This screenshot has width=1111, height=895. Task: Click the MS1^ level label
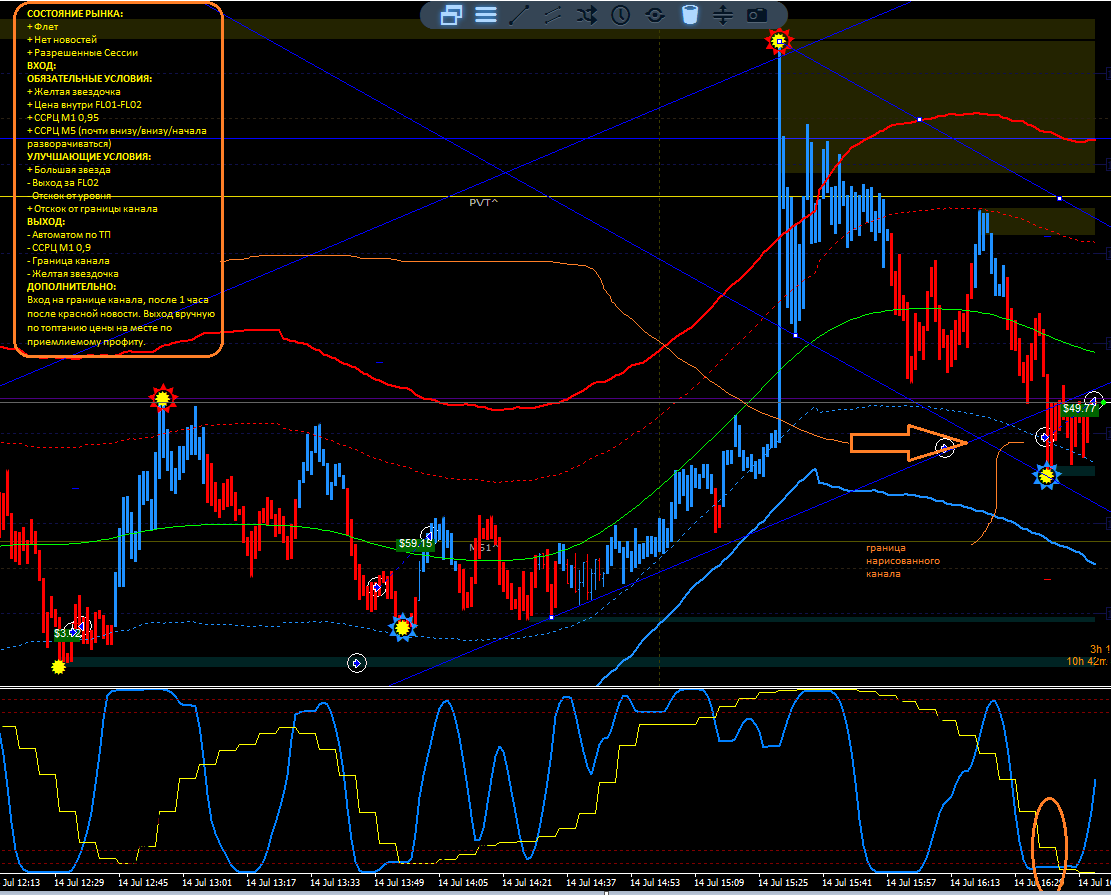click(x=484, y=548)
